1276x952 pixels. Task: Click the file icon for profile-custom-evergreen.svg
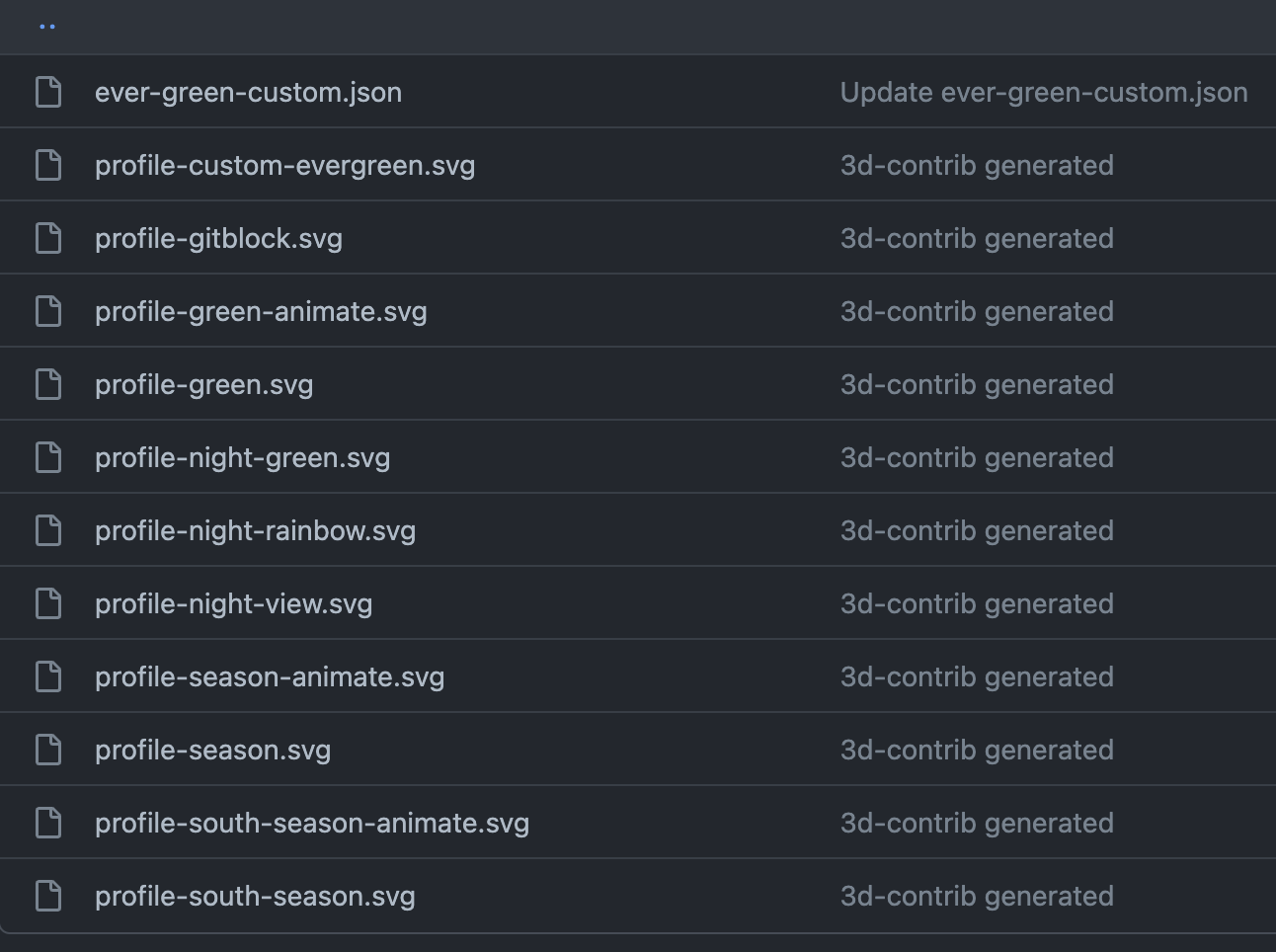(x=48, y=164)
